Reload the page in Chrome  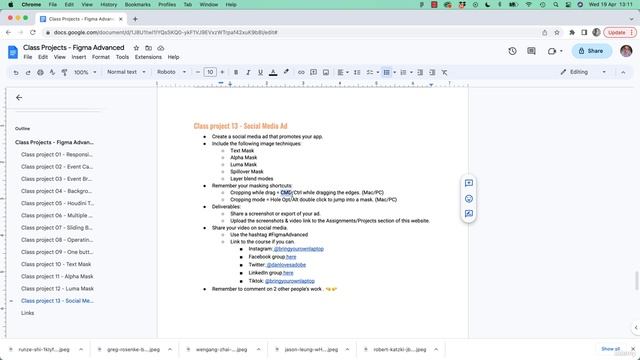33,32
